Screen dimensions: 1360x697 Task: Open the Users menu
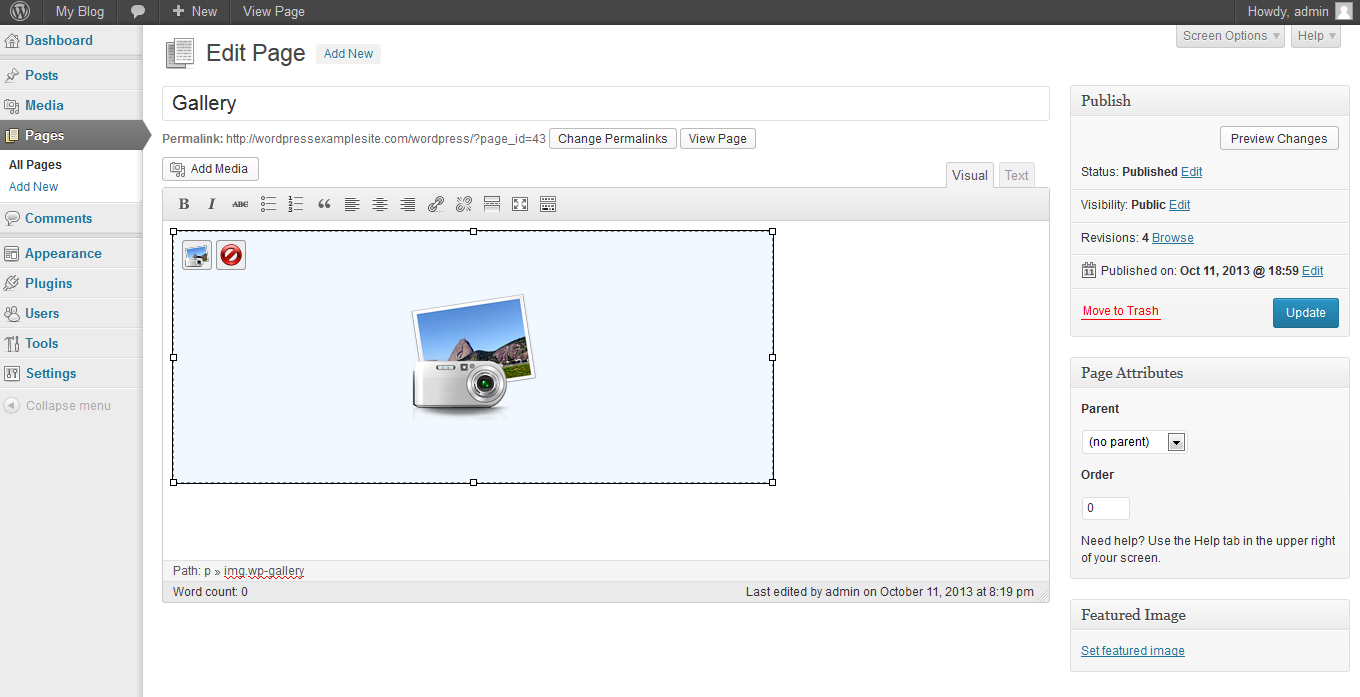click(x=71, y=313)
